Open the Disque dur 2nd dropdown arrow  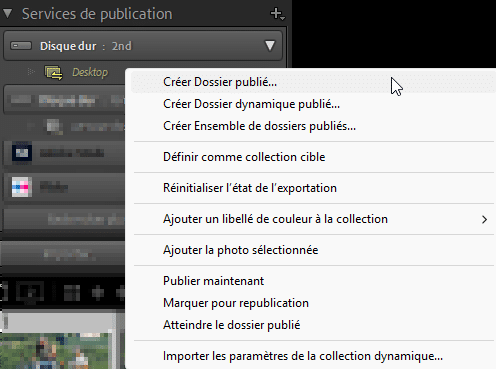270,46
